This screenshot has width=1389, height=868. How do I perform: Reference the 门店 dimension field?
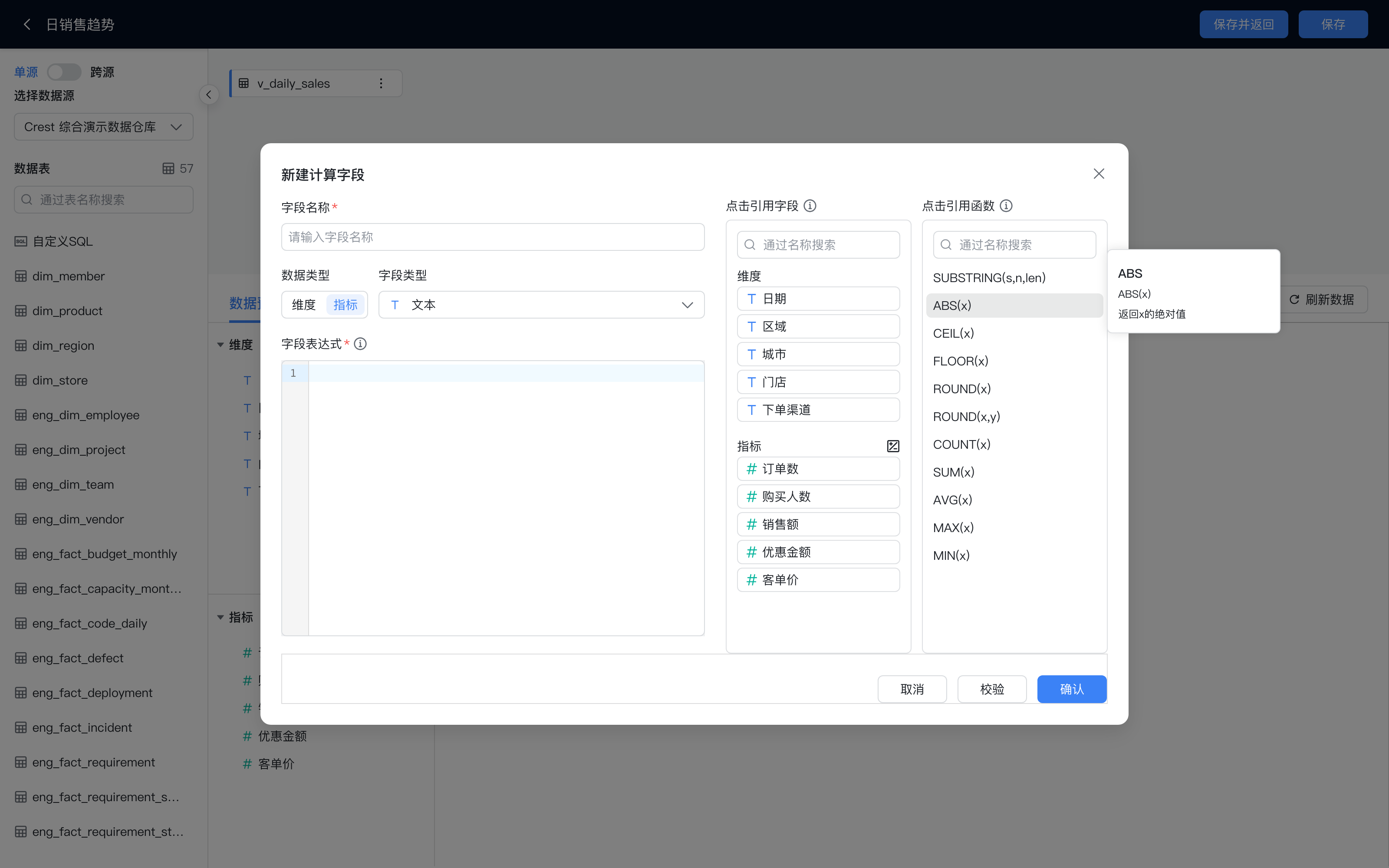coord(818,382)
